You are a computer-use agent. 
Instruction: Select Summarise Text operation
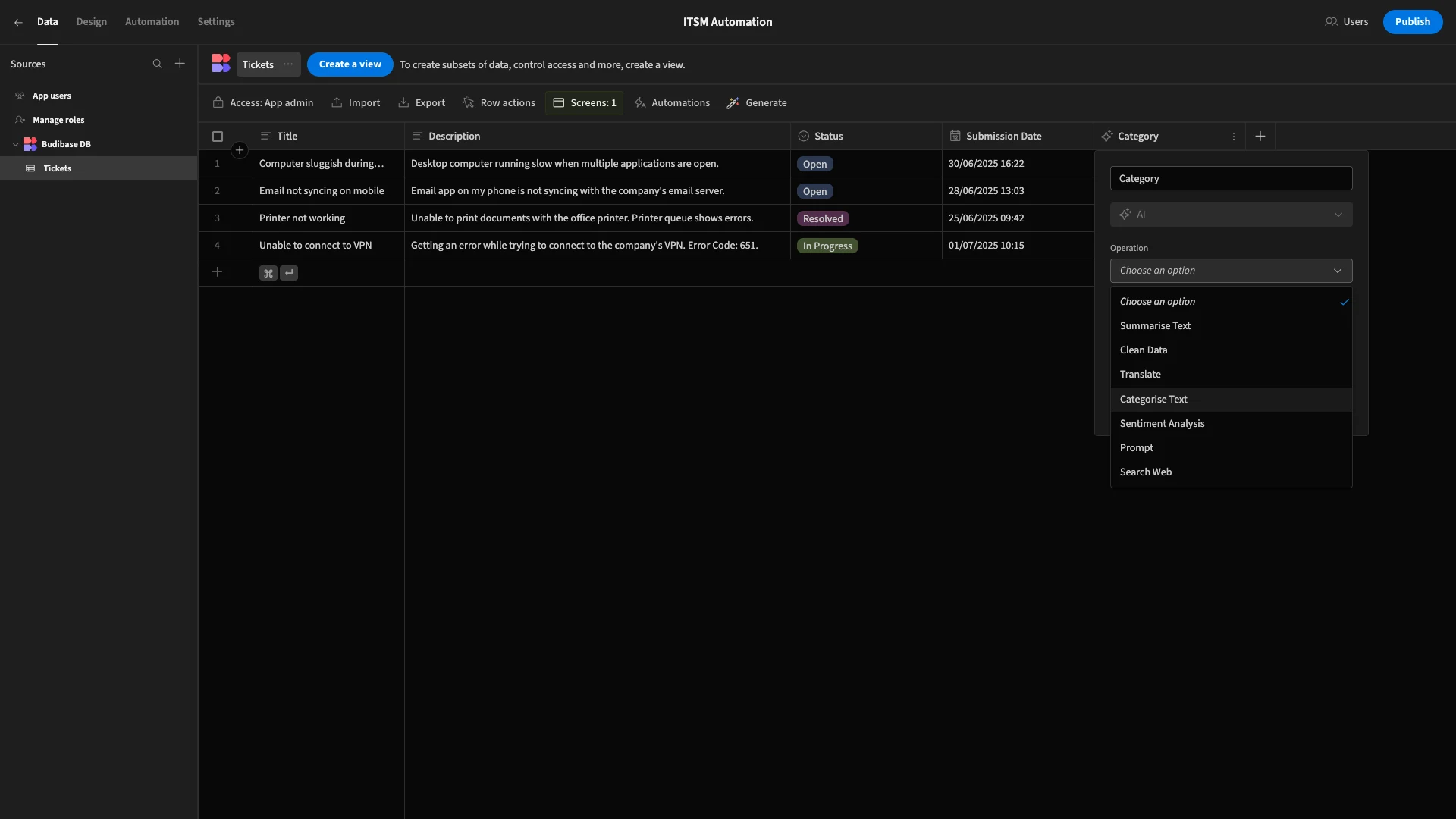(1231, 326)
